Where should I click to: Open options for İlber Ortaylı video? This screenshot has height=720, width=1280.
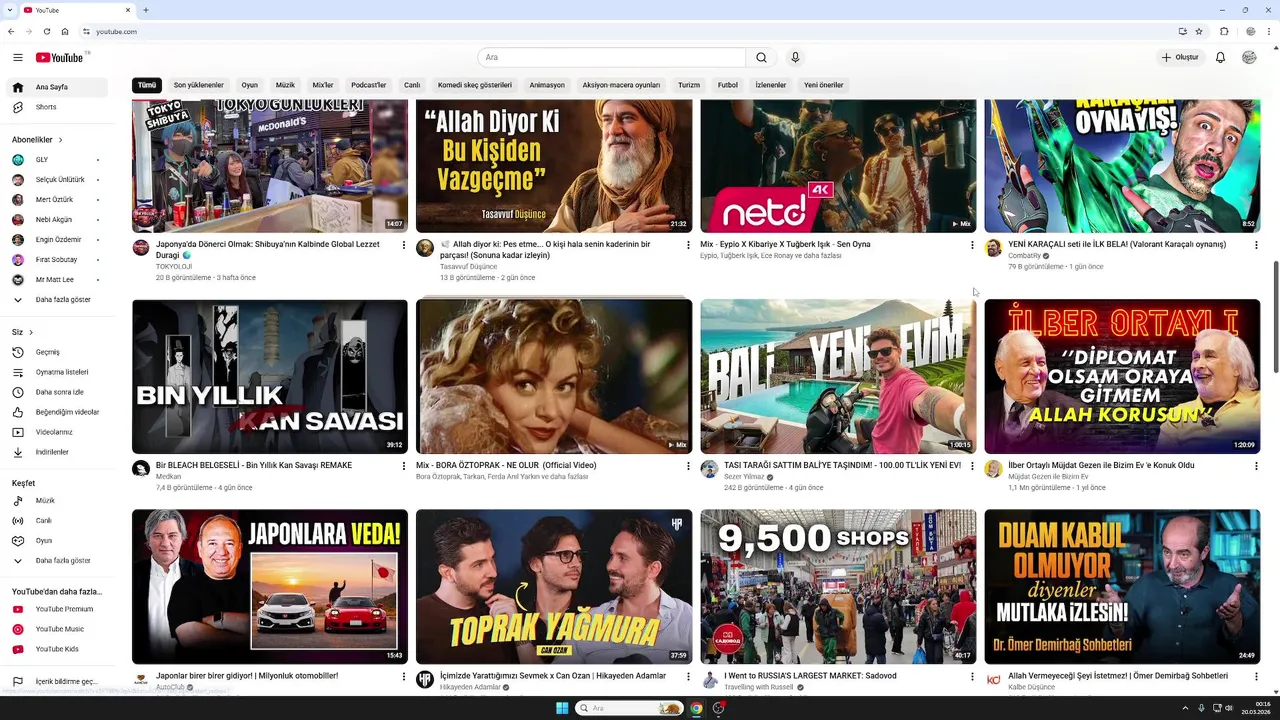pyautogui.click(x=1256, y=466)
